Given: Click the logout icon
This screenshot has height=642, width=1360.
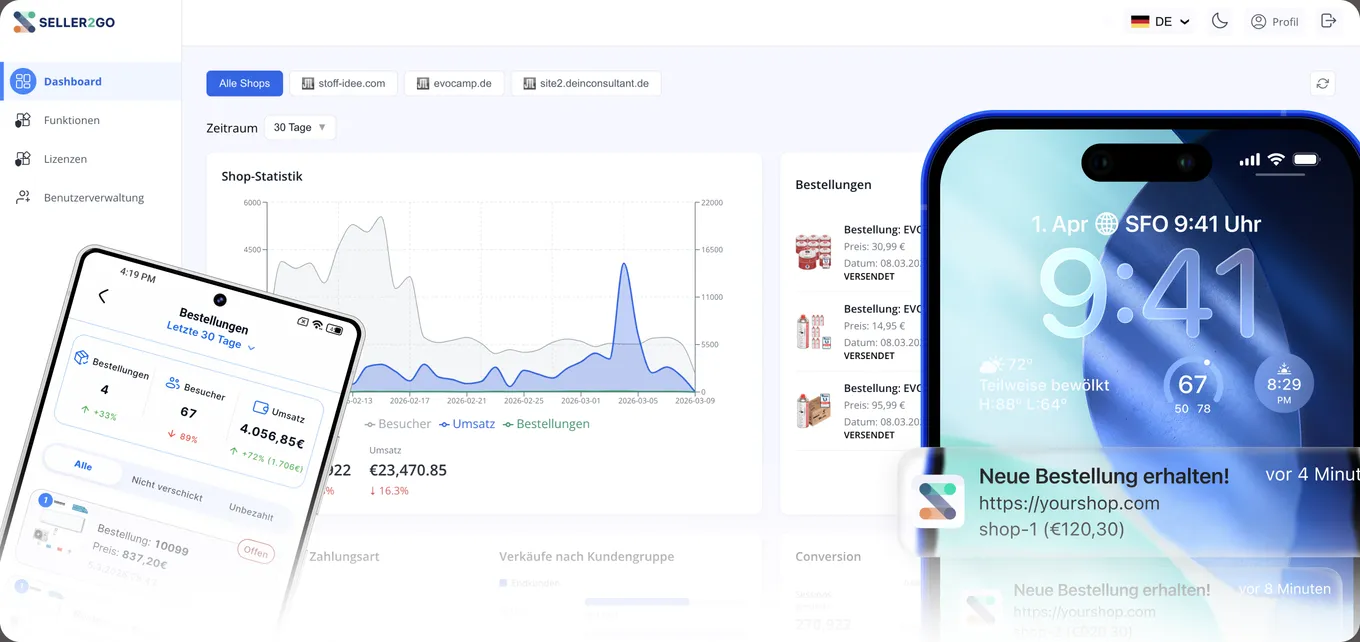Looking at the screenshot, I should [1328, 21].
